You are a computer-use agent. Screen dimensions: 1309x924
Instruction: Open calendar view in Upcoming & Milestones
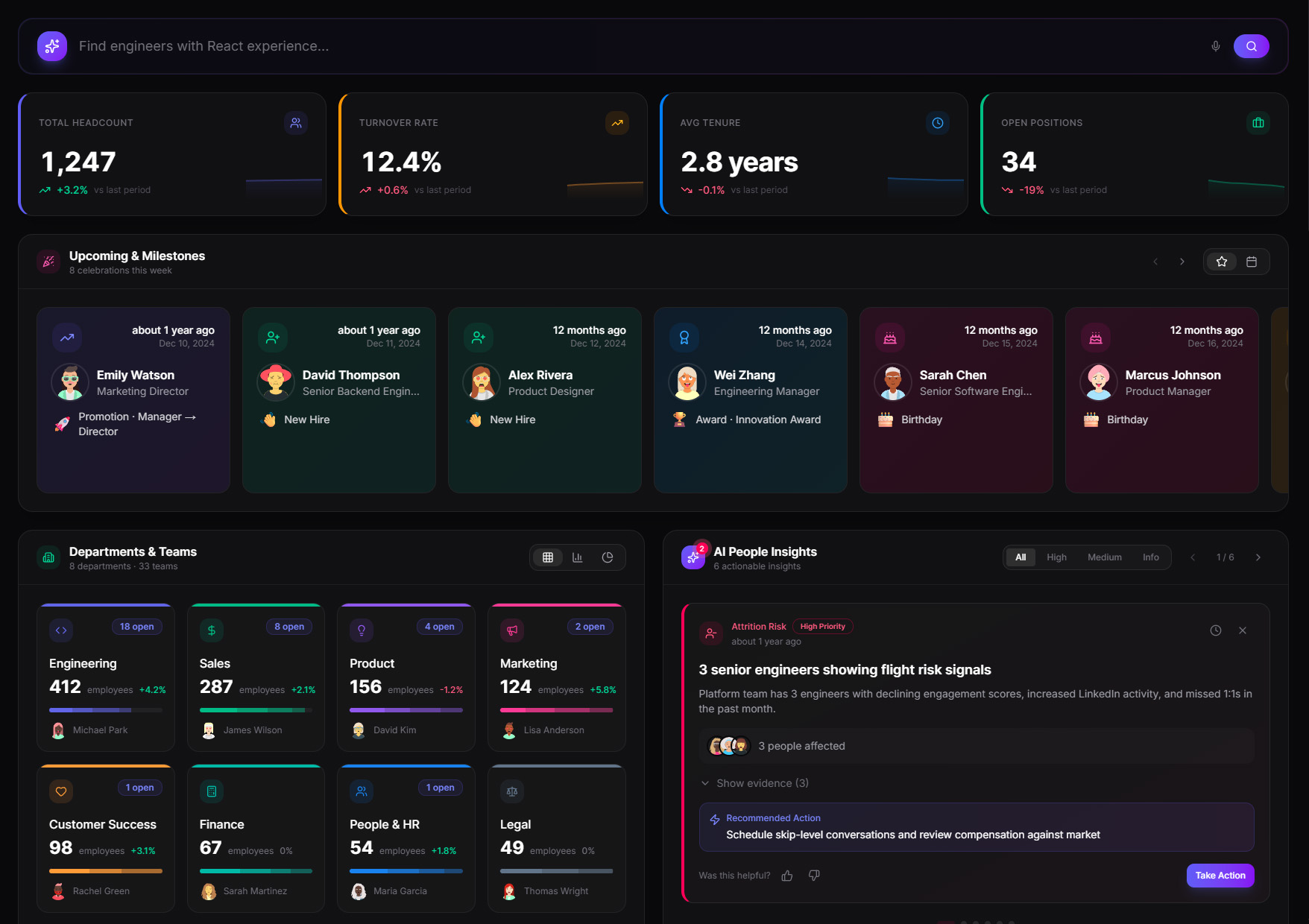[1252, 262]
